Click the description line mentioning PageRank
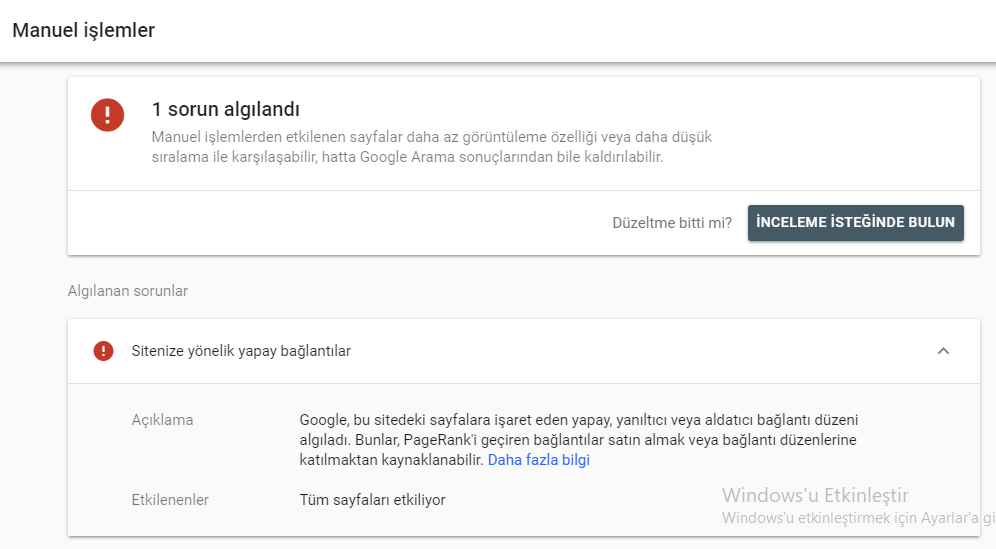This screenshot has width=996, height=549. click(x=578, y=440)
